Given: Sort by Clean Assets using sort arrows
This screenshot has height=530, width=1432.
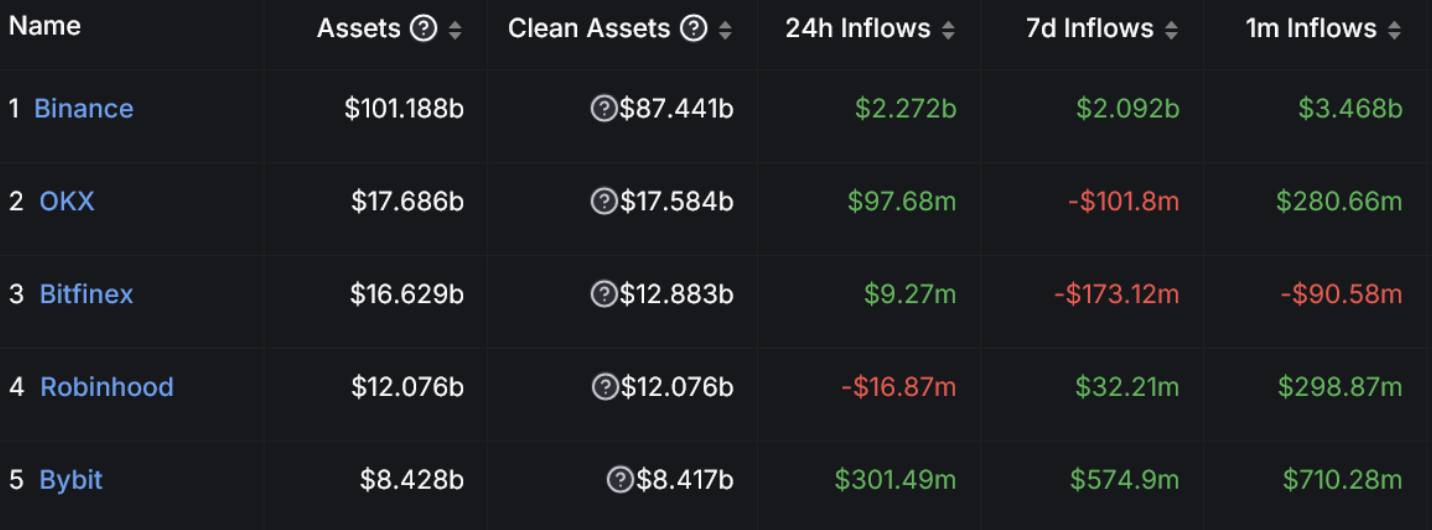Looking at the screenshot, I should [725, 30].
